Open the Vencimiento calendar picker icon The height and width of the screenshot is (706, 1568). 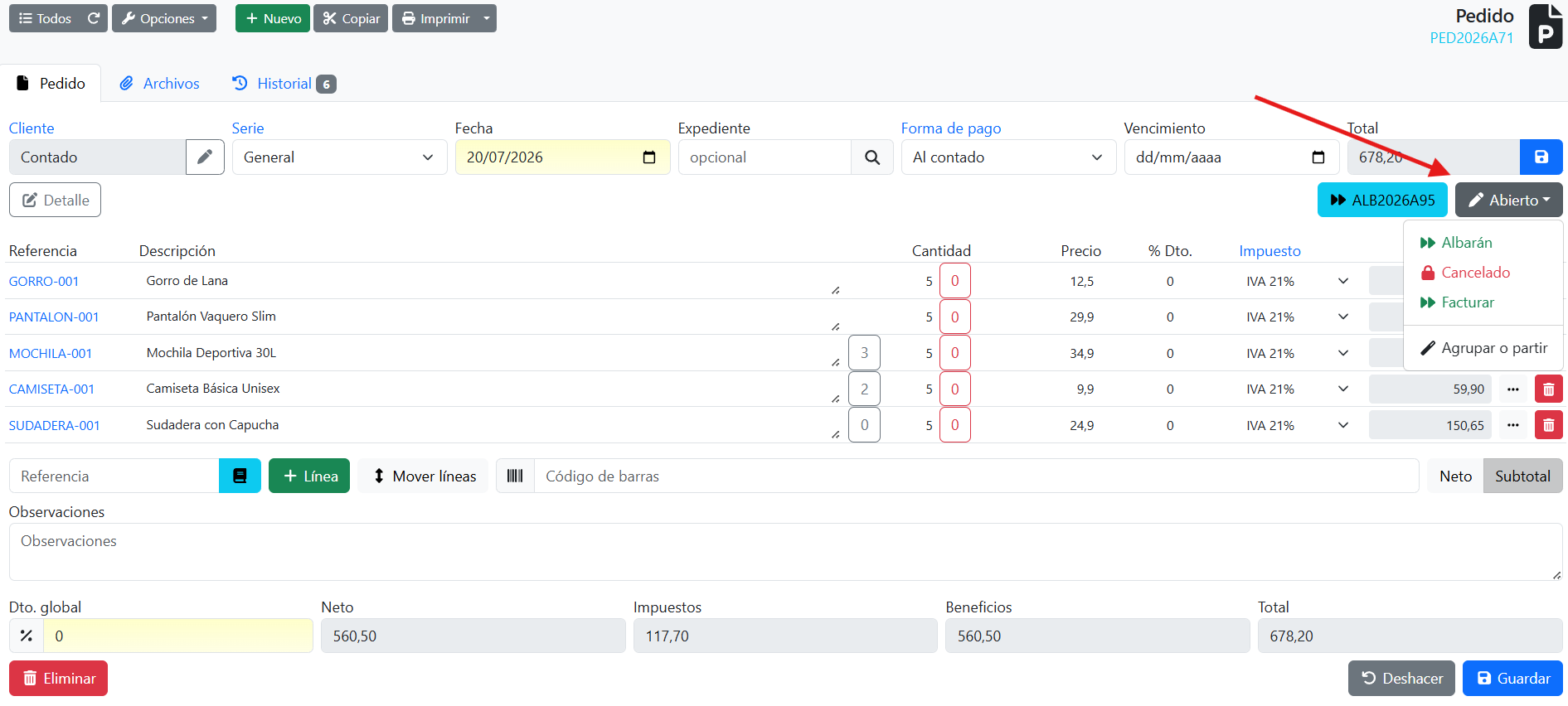point(1318,157)
